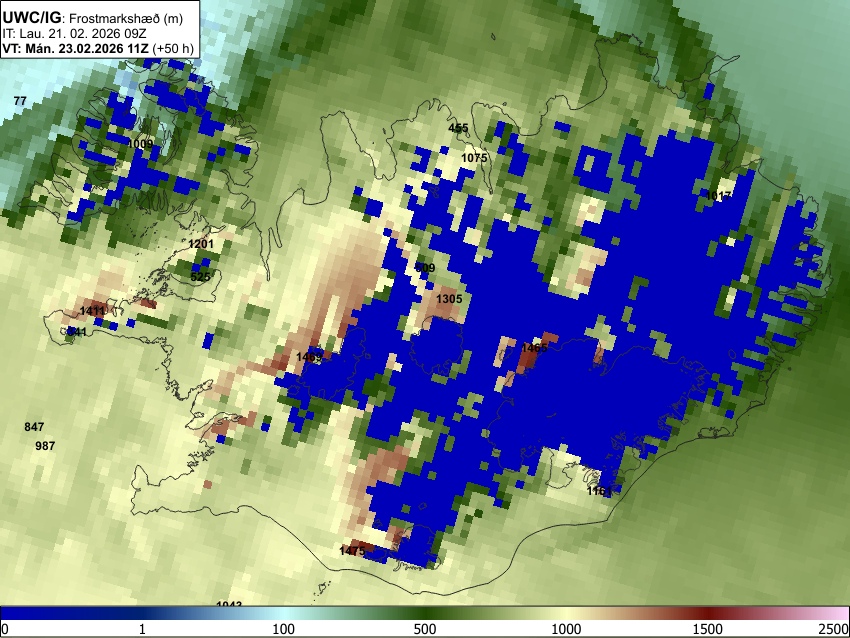
Task: Click the map value 987
Action: tap(45, 446)
